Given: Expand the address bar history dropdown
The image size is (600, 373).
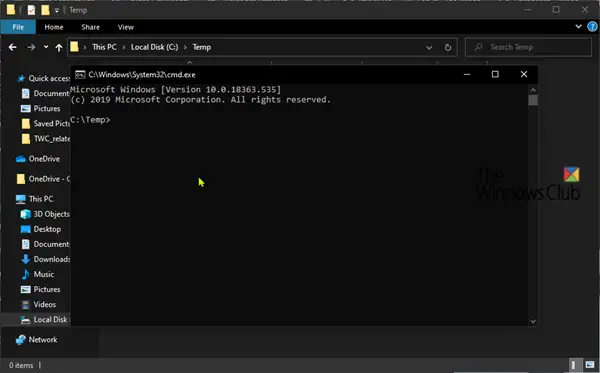Looking at the screenshot, I should [429, 47].
